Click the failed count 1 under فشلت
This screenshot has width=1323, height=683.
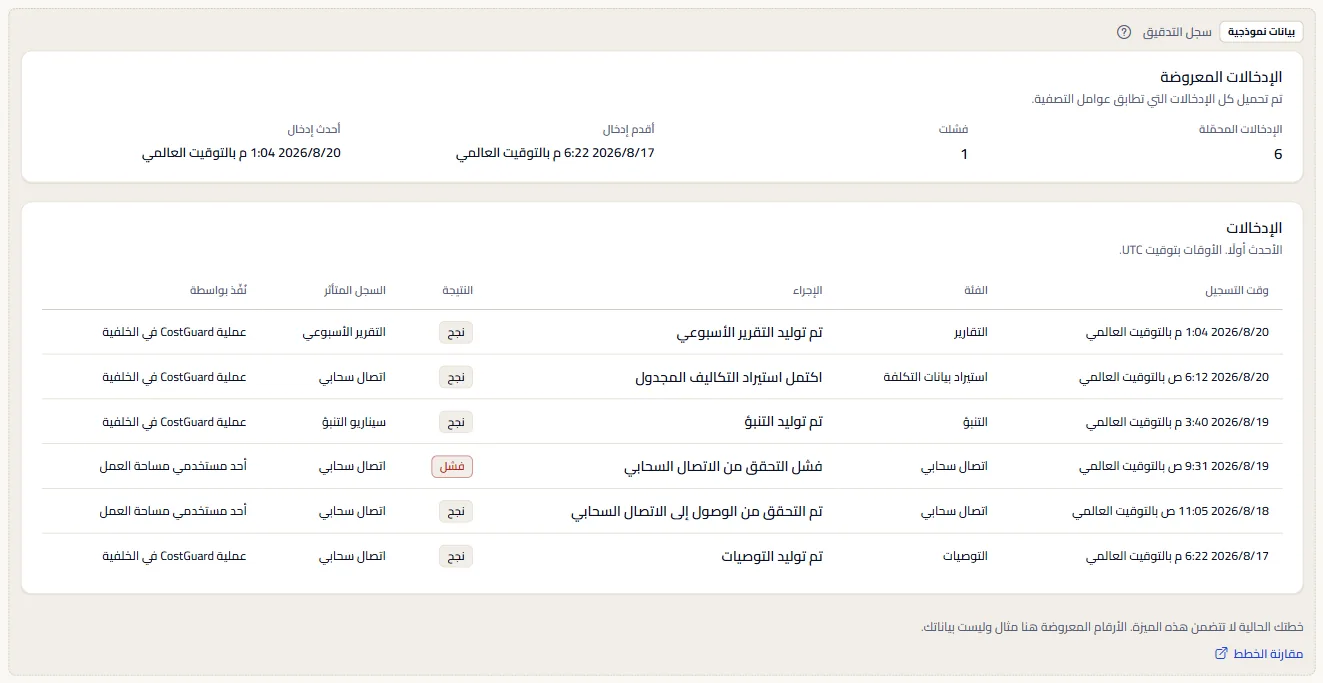(964, 154)
